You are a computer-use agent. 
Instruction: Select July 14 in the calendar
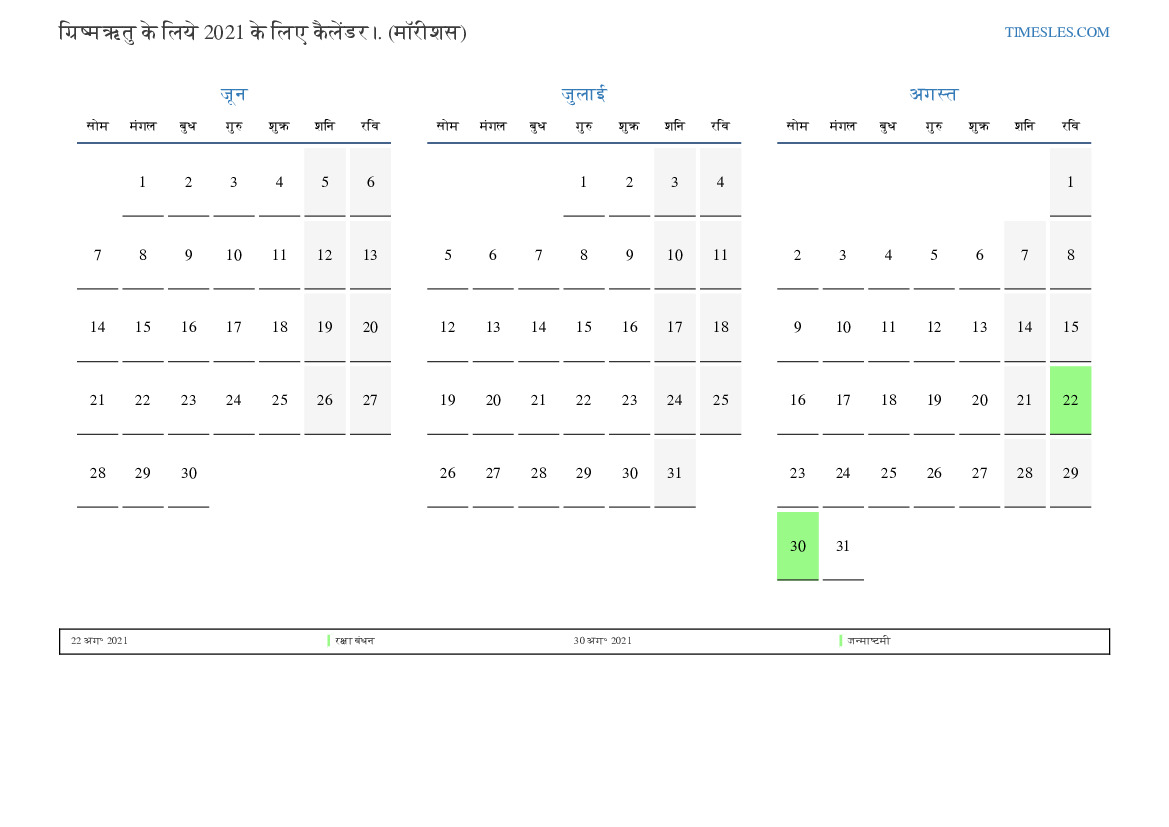(x=538, y=327)
